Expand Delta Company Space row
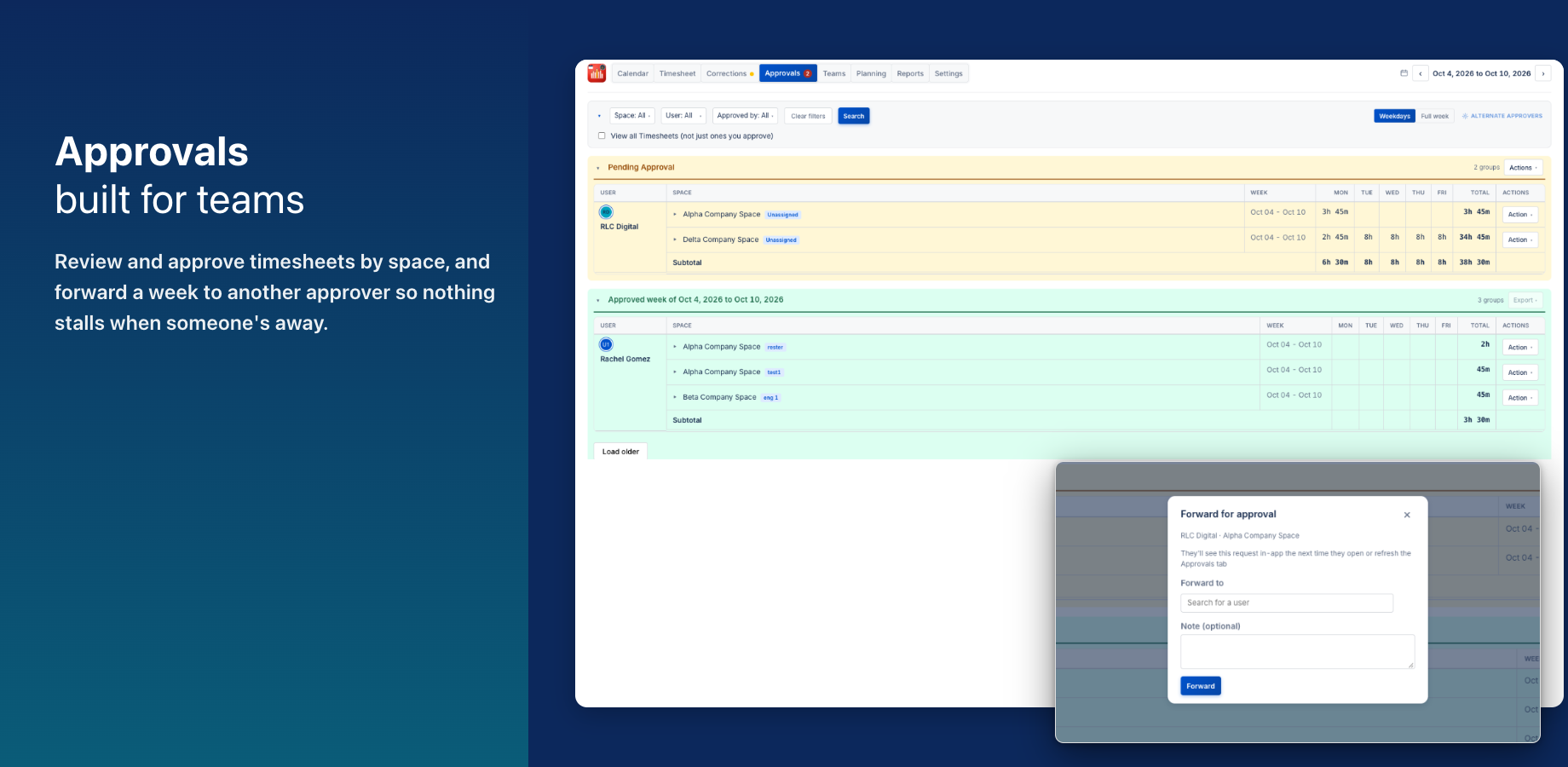This screenshot has width=1568, height=767. 675,239
